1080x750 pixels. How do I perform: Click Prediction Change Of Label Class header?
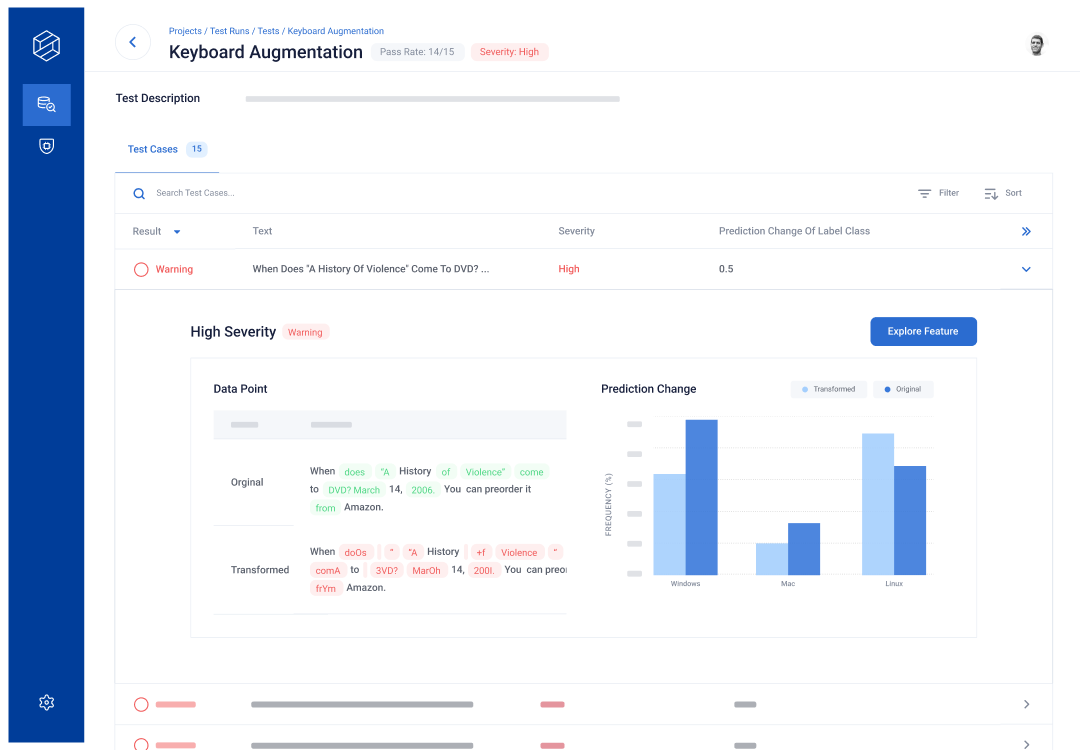[794, 231]
